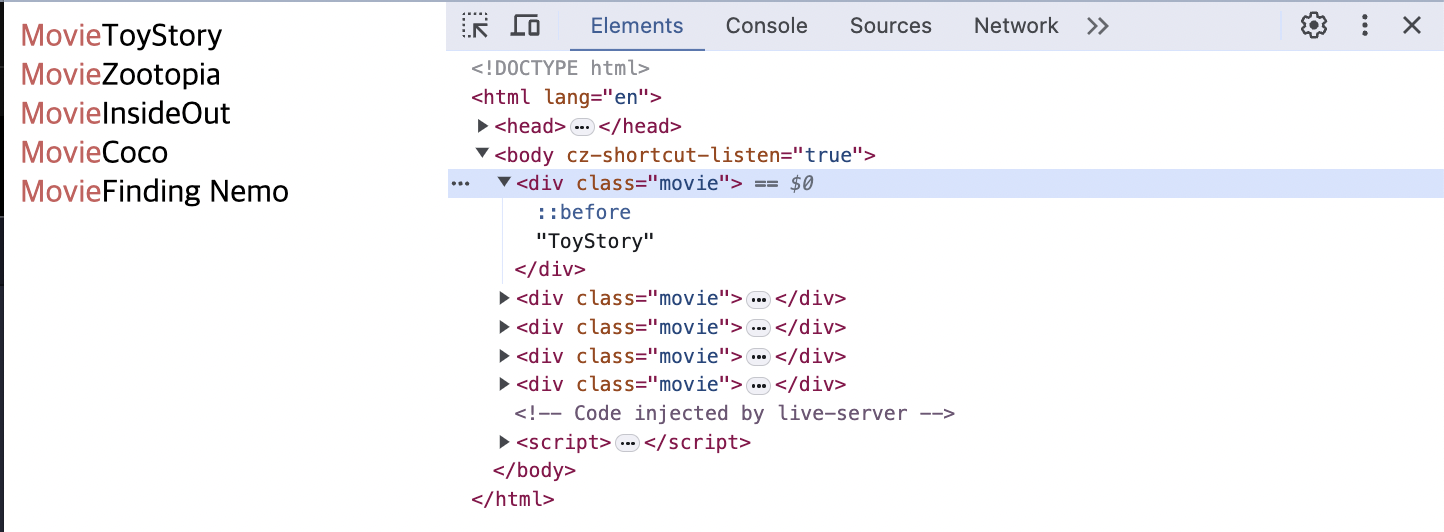The width and height of the screenshot is (1444, 532).
Task: Activate the inspect element picker icon
Action: pos(476,26)
